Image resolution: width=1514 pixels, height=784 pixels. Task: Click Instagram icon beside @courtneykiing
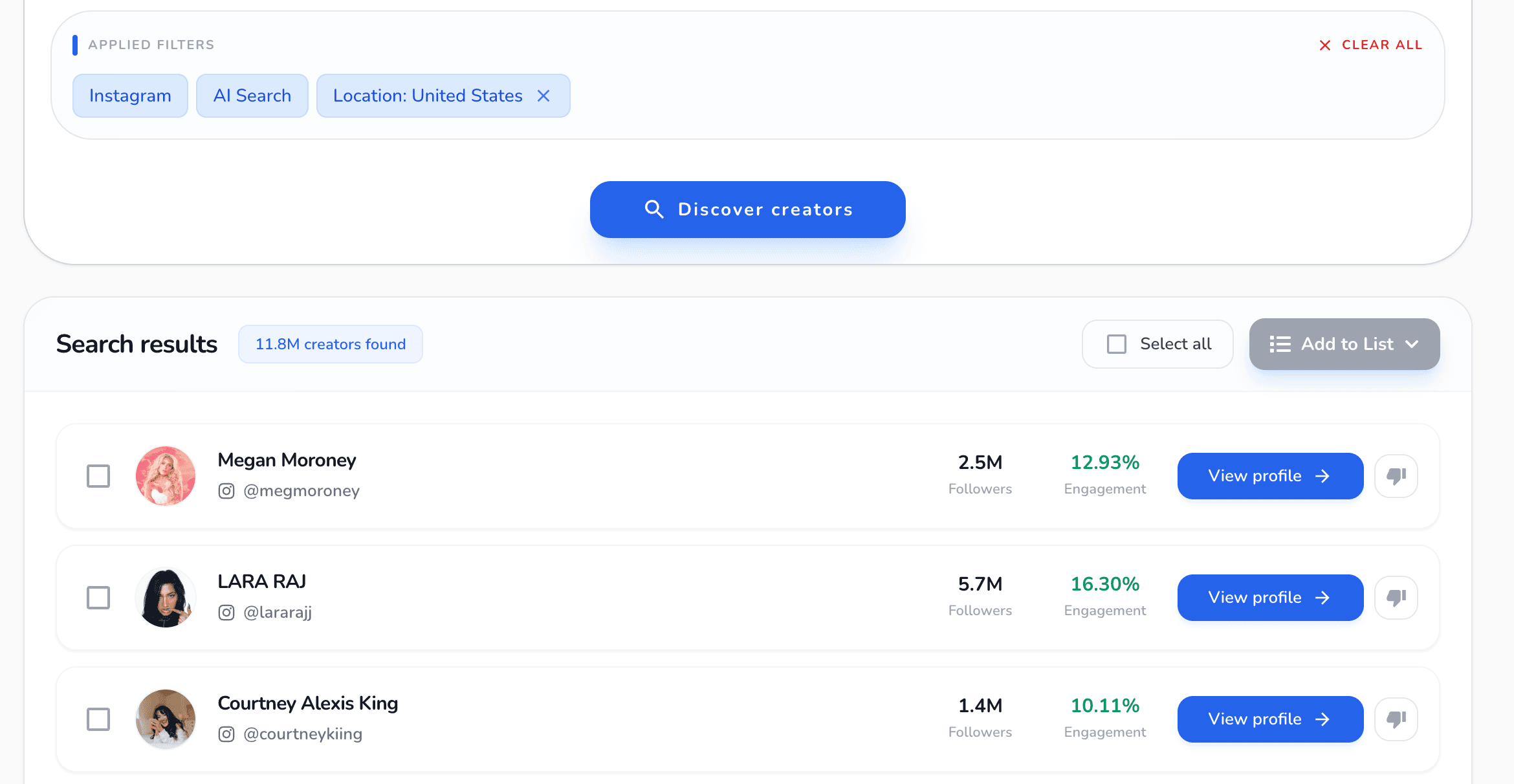pyautogui.click(x=226, y=734)
